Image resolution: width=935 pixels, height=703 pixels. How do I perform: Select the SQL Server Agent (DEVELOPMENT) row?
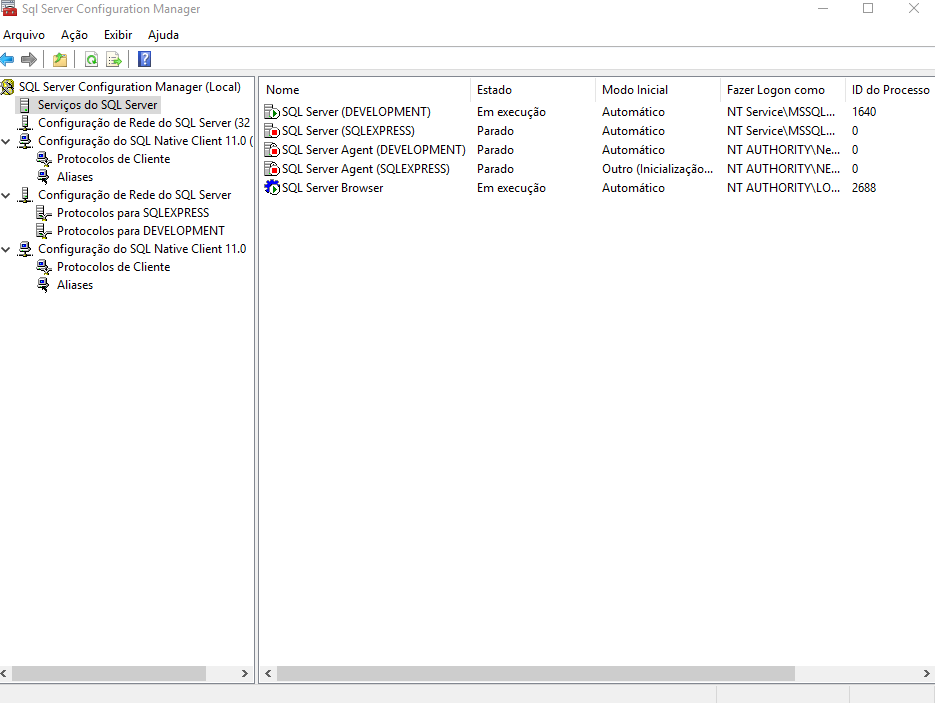click(598, 150)
